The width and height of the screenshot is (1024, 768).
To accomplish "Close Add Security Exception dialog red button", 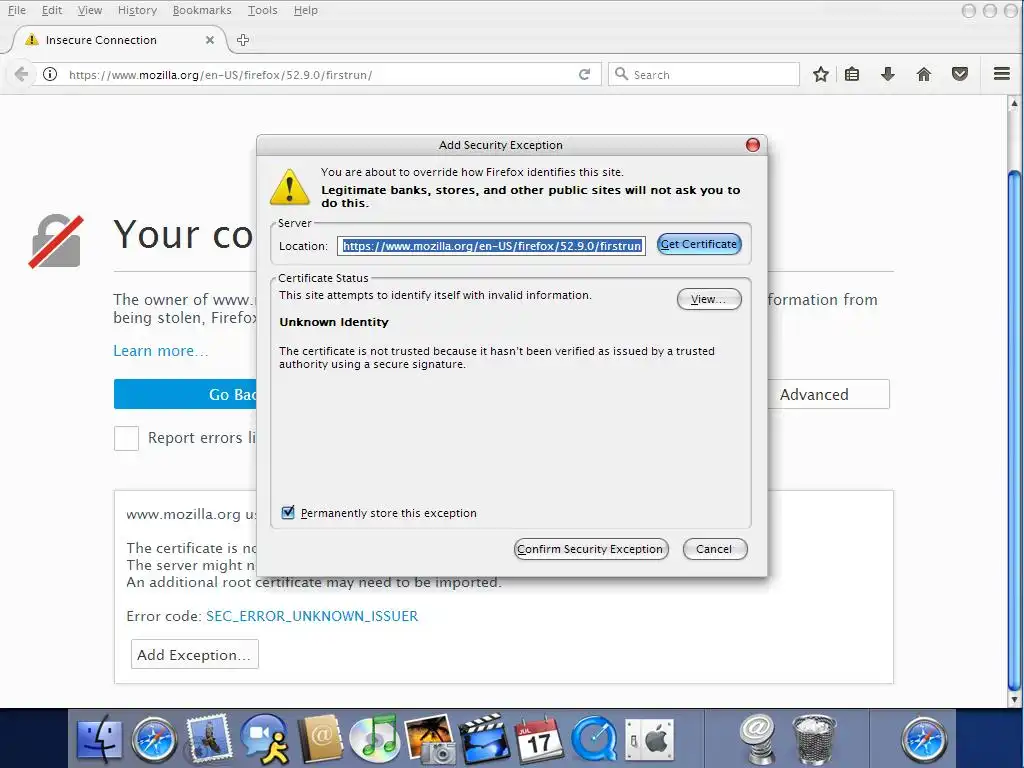I will point(752,145).
